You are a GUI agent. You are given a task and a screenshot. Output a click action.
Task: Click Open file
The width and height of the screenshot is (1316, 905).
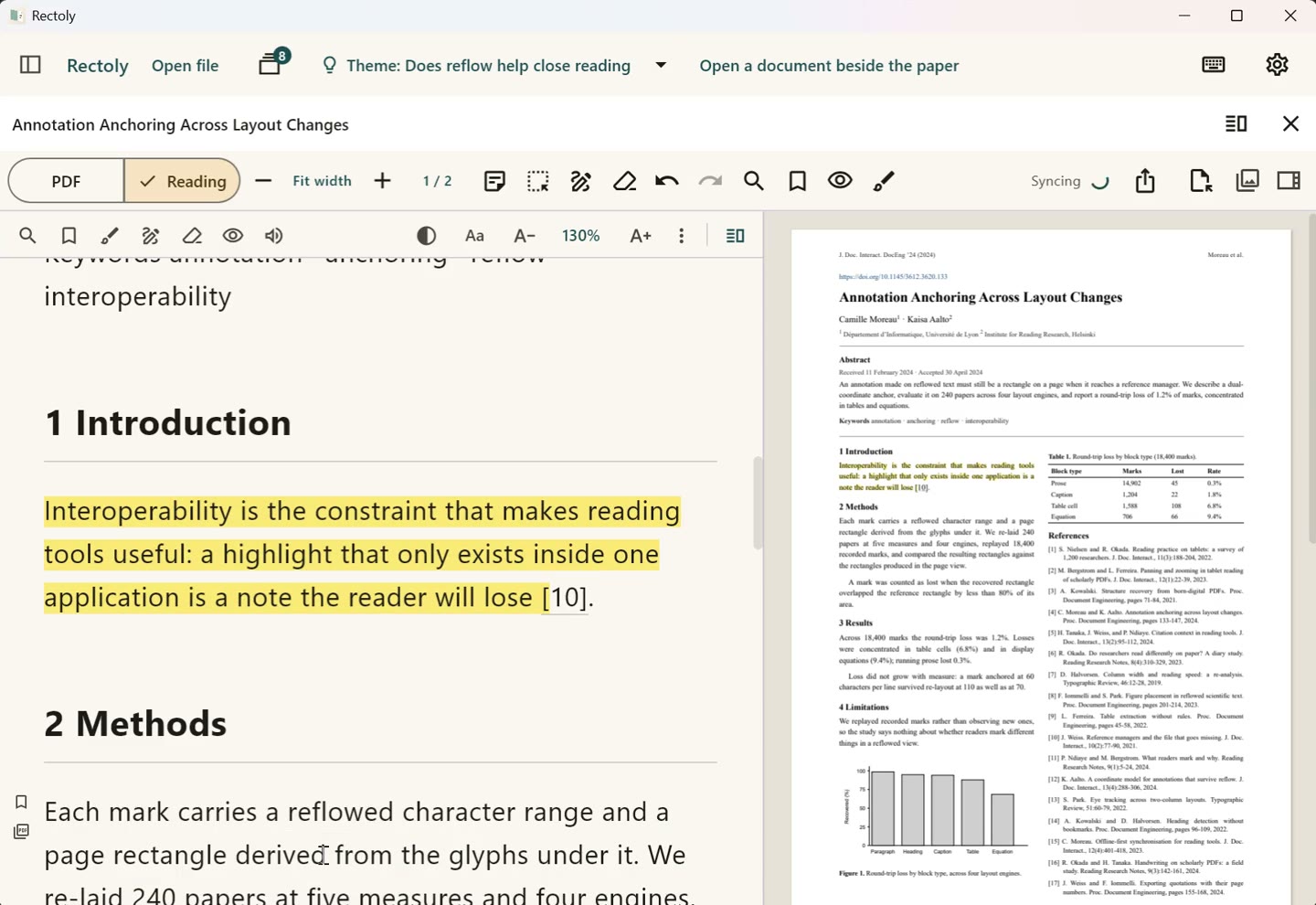pos(186,66)
